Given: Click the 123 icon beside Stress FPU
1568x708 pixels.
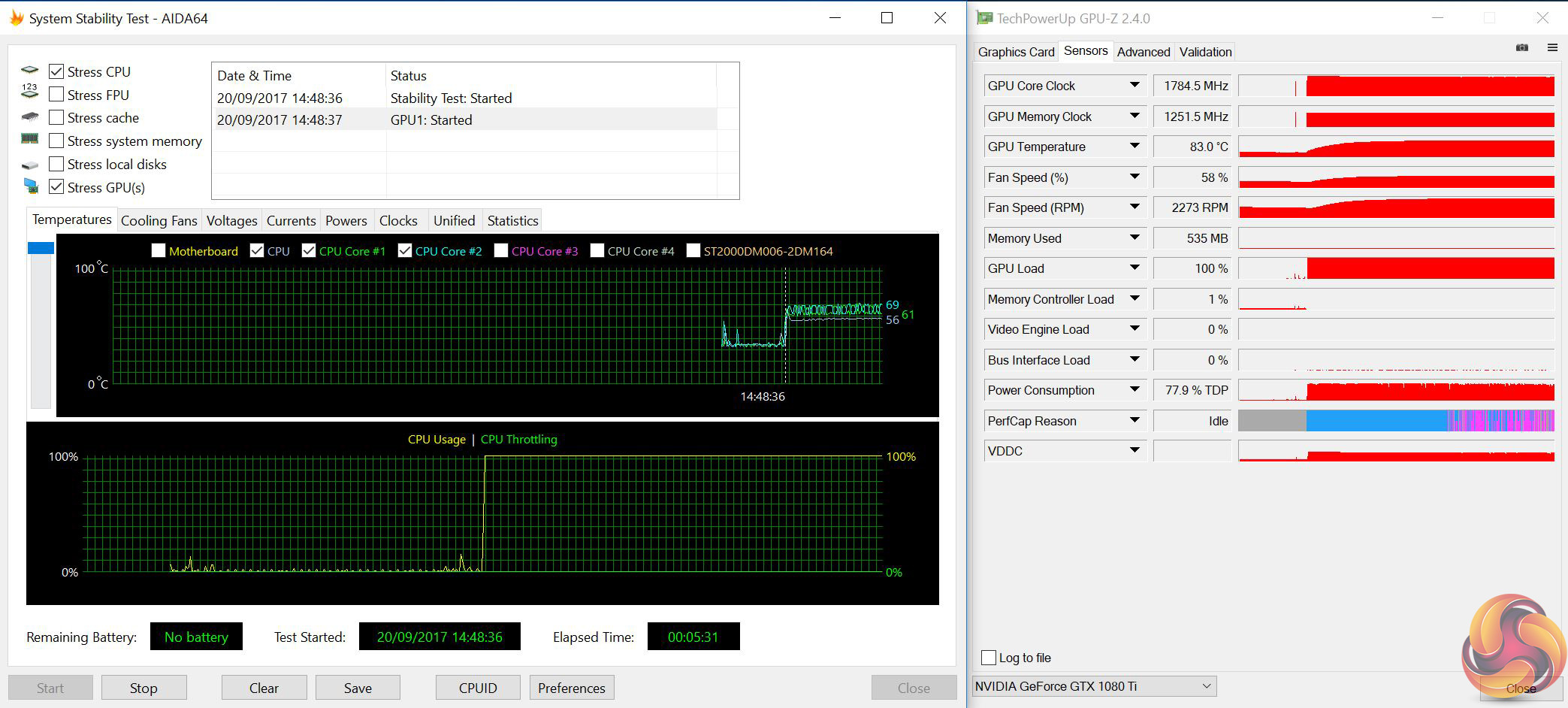Looking at the screenshot, I should (30, 92).
